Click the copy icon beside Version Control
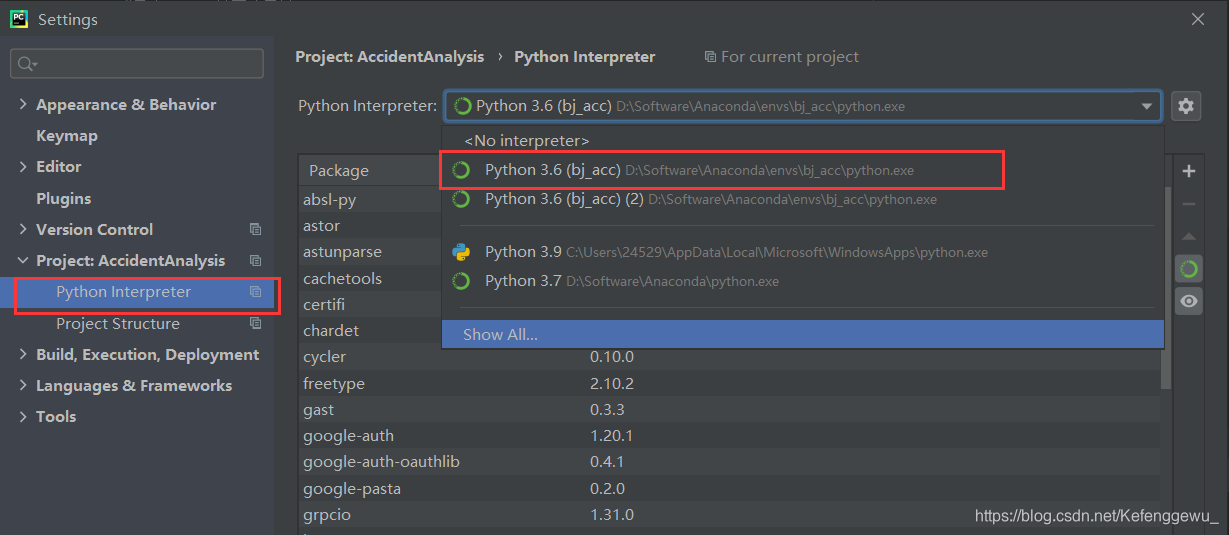 (255, 229)
